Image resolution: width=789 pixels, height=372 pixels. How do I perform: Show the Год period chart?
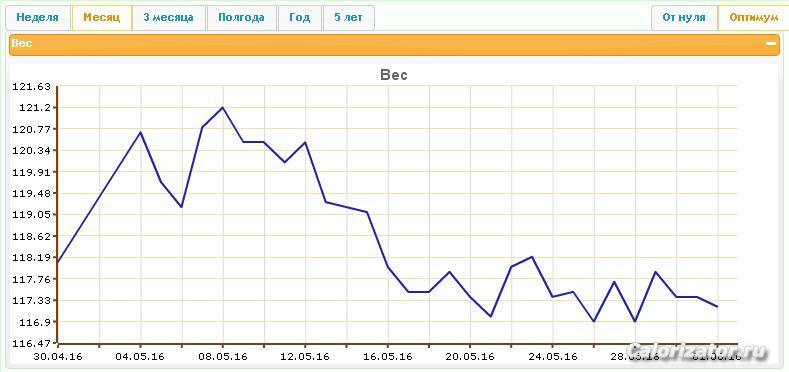pos(300,18)
